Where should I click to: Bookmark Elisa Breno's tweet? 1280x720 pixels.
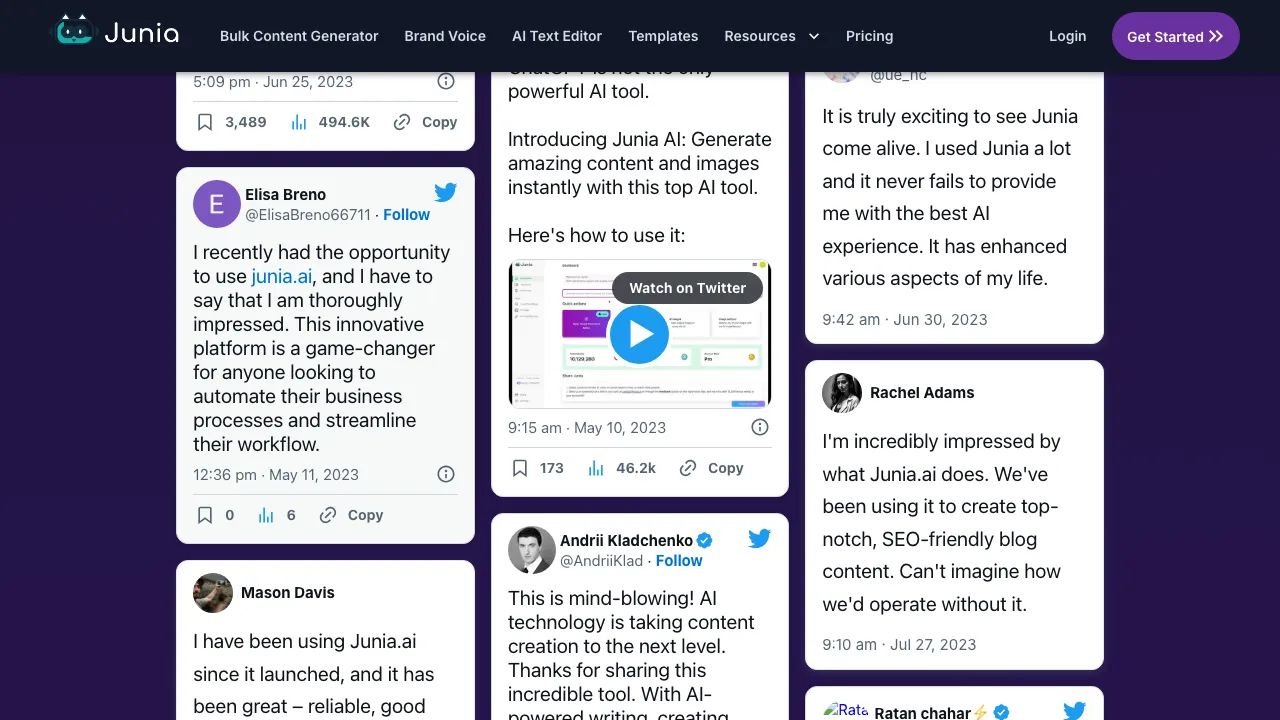[x=205, y=514]
